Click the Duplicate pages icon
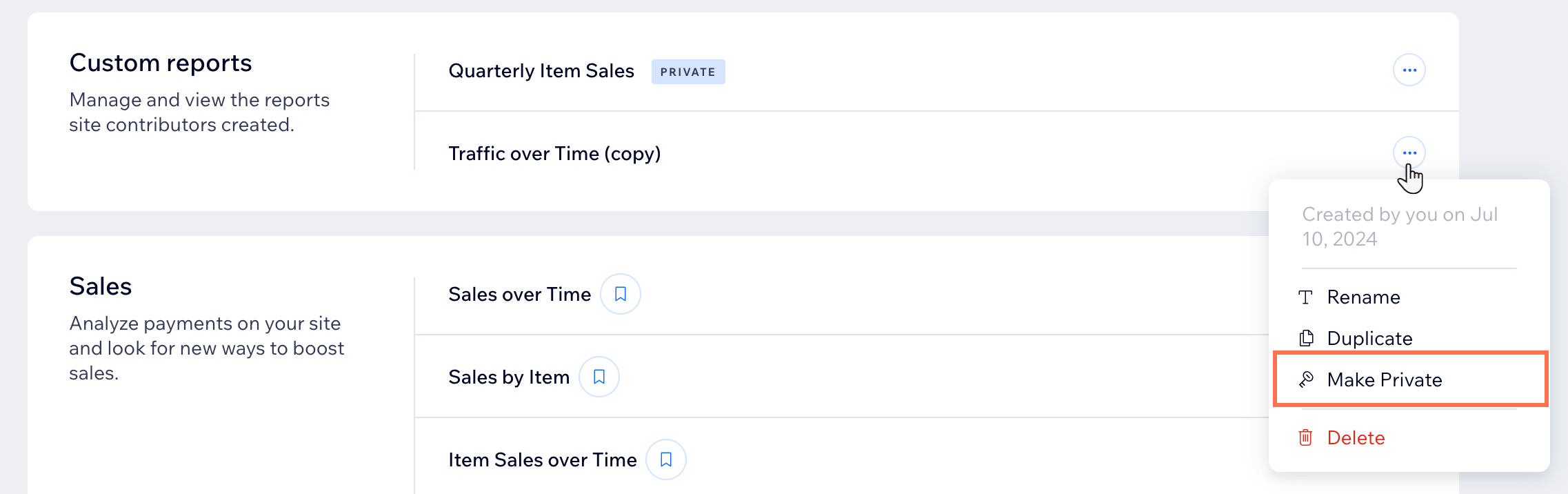Screen dimensions: 1568x494 [1306, 338]
